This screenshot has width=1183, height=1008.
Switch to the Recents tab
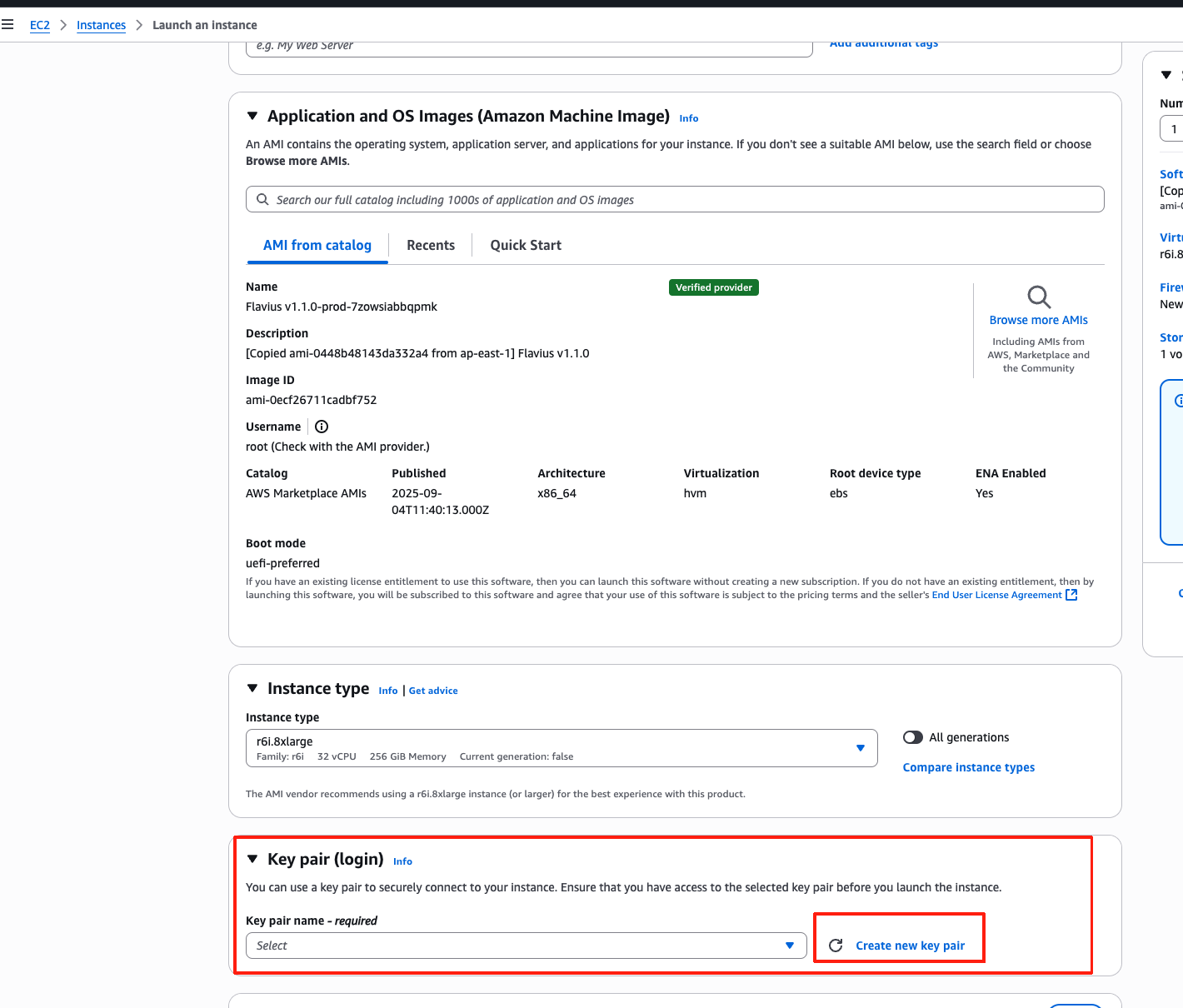tap(431, 245)
